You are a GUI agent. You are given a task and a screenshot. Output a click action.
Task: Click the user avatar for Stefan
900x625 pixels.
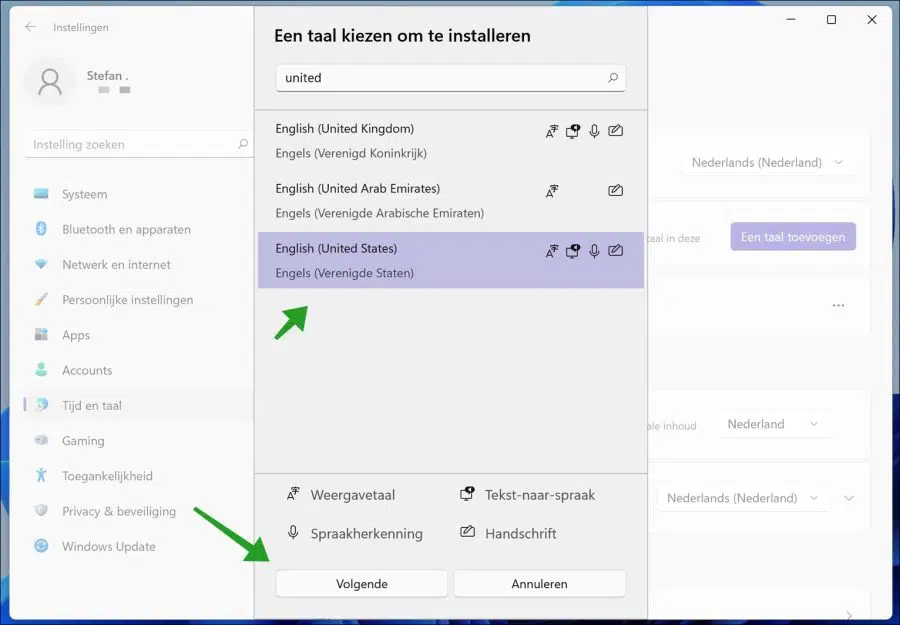point(50,82)
